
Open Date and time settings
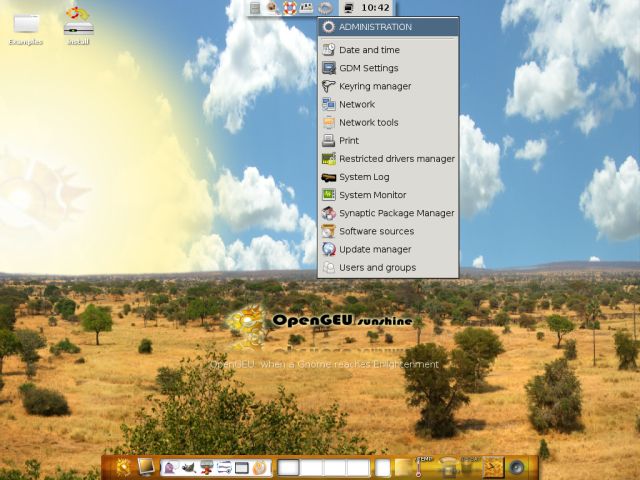click(x=388, y=50)
